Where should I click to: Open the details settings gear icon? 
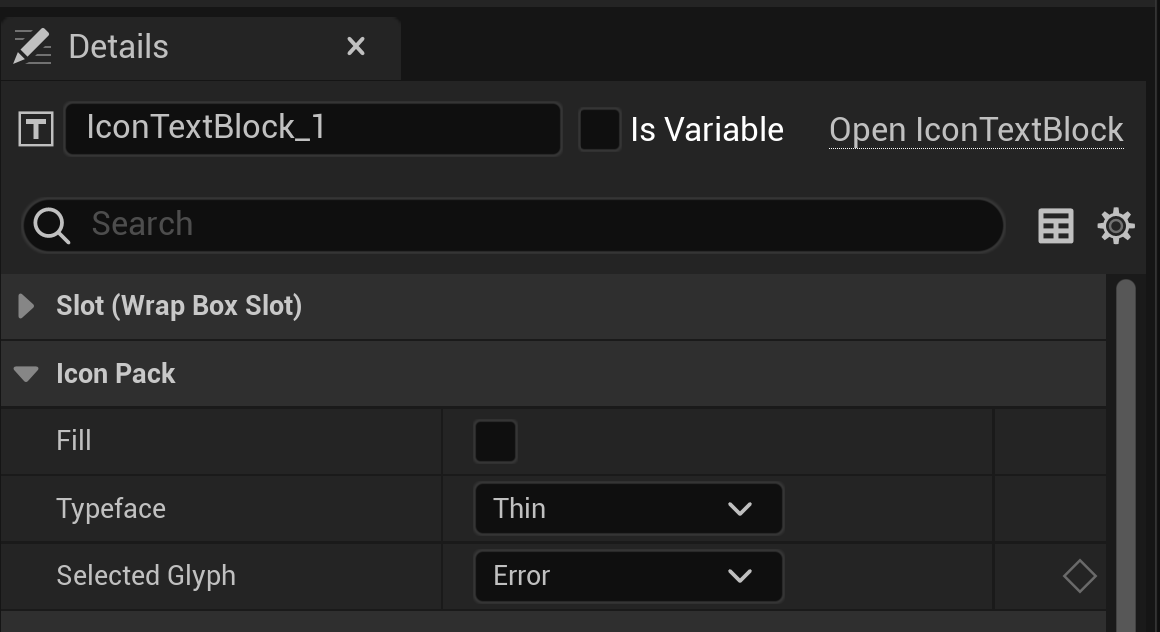(1116, 226)
